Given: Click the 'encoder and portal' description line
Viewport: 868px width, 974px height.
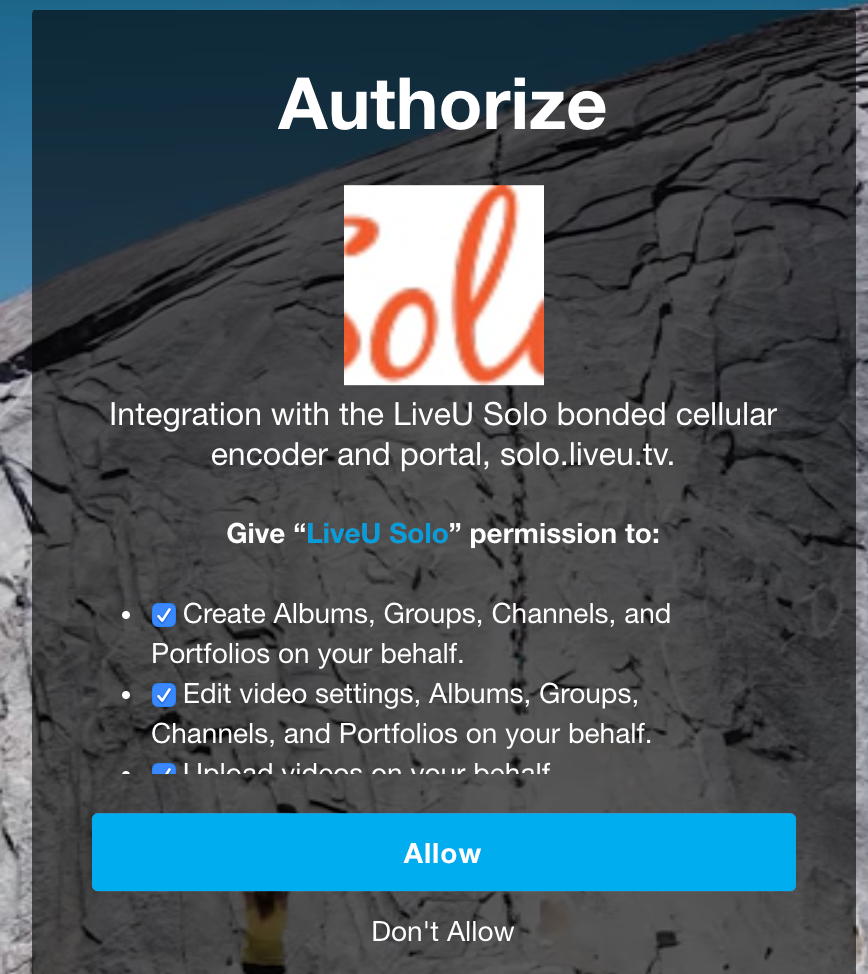Looking at the screenshot, I should click(x=443, y=455).
